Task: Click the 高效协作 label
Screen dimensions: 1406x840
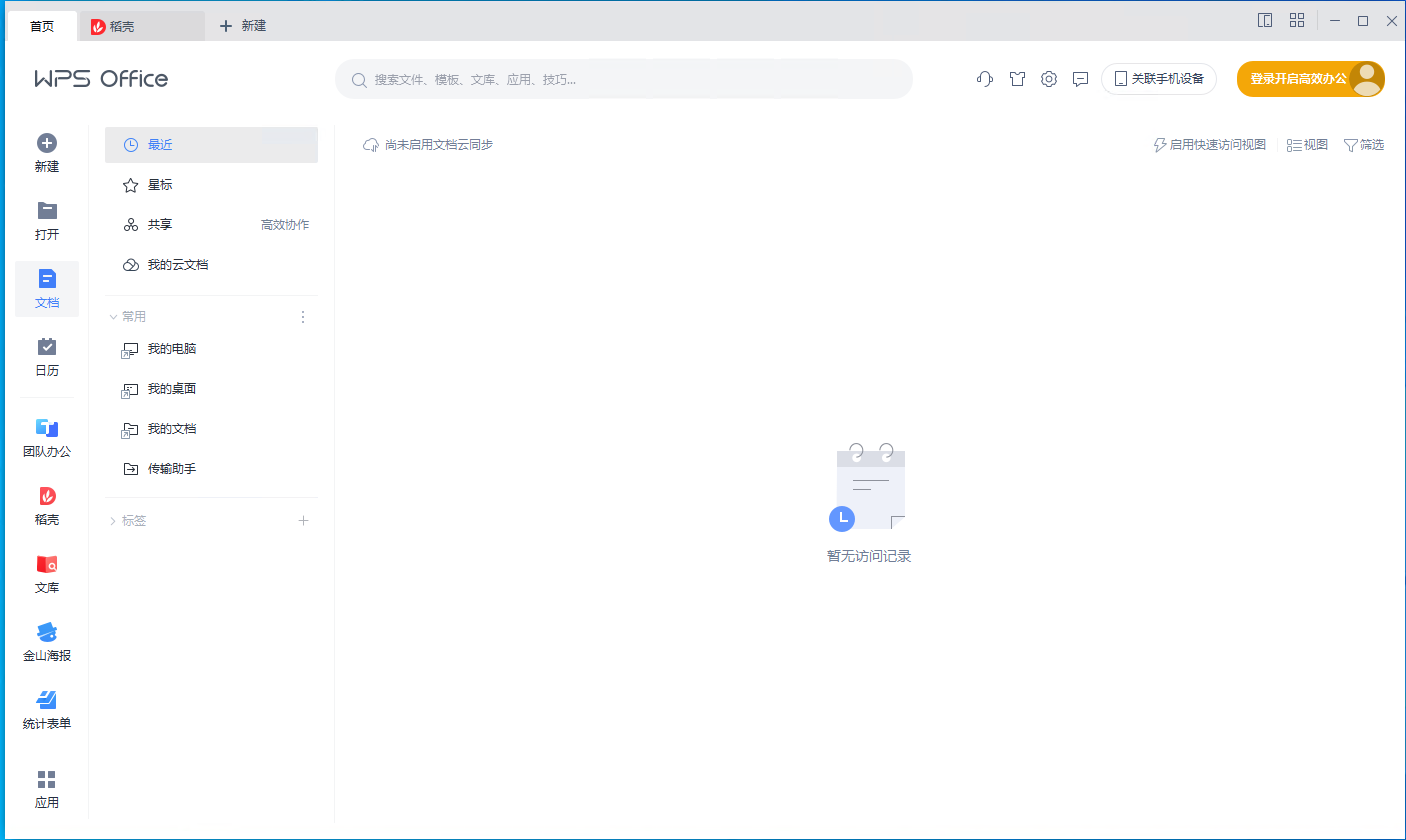Action: [285, 225]
